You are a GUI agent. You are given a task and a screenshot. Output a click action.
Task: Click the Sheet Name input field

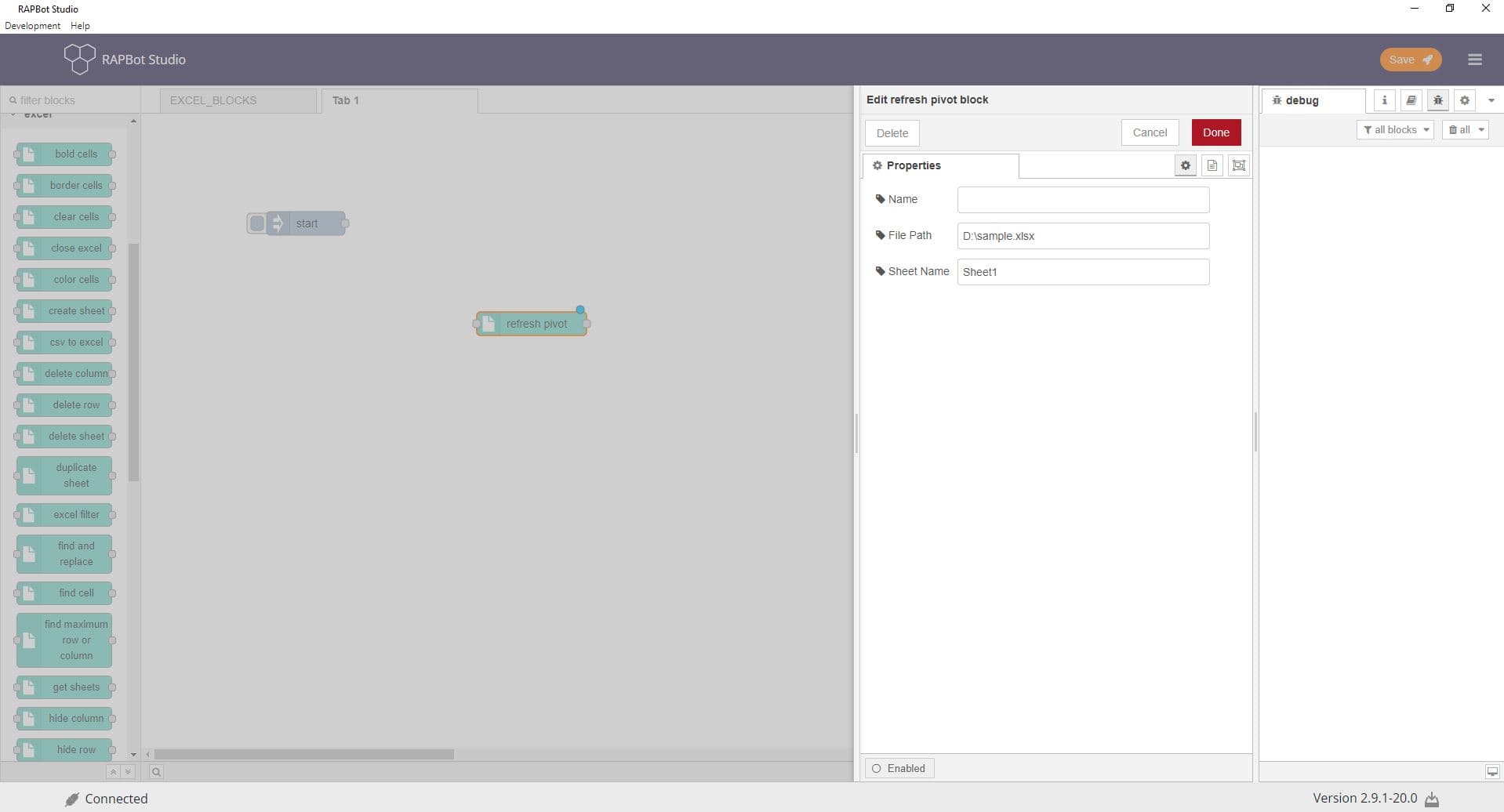[x=1083, y=272]
